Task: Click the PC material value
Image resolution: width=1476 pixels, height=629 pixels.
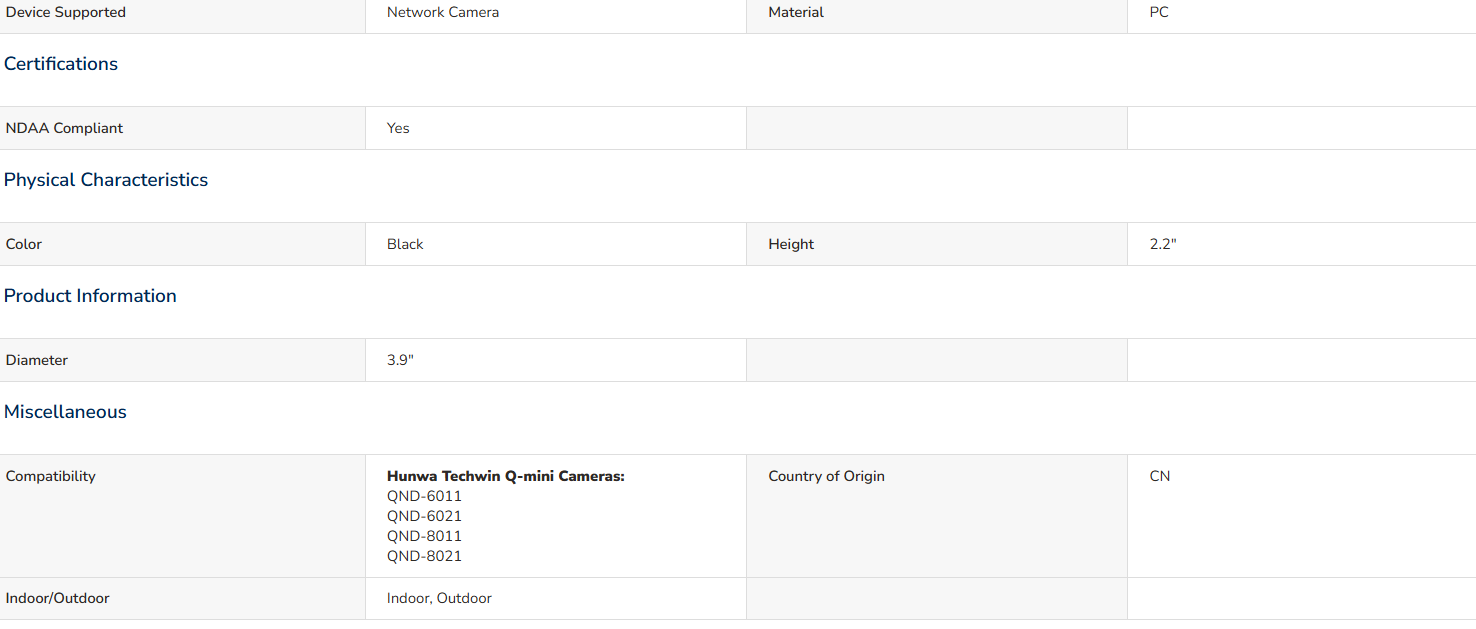Action: (x=1159, y=12)
